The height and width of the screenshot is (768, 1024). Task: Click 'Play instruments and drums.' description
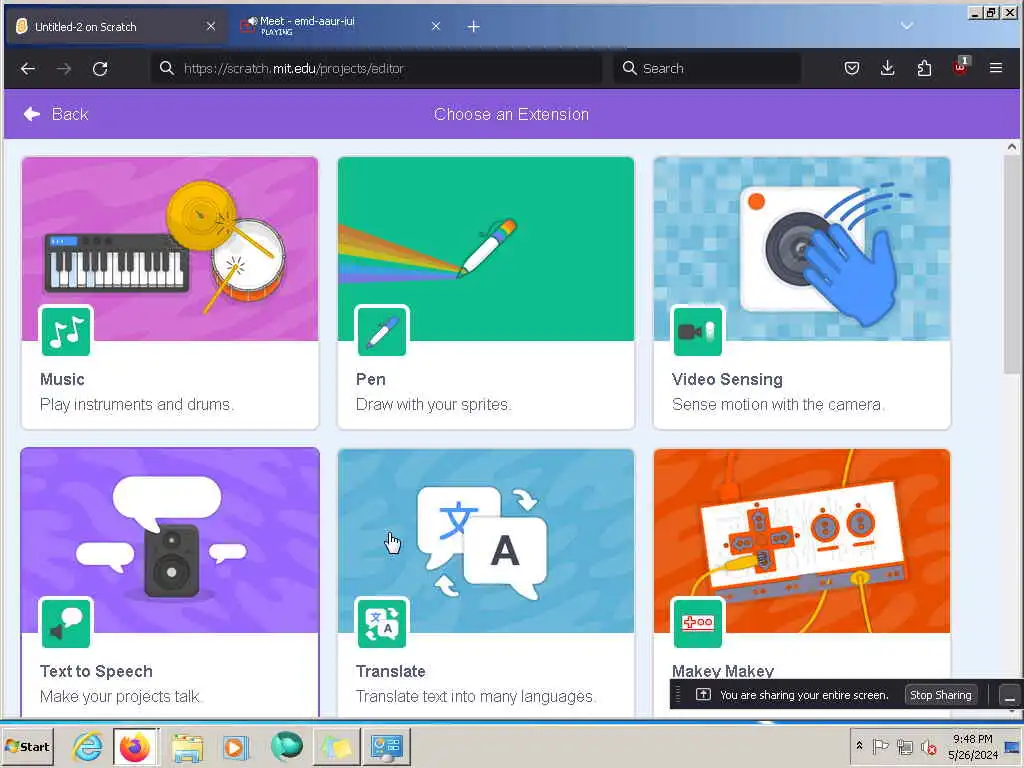pyautogui.click(x=136, y=405)
